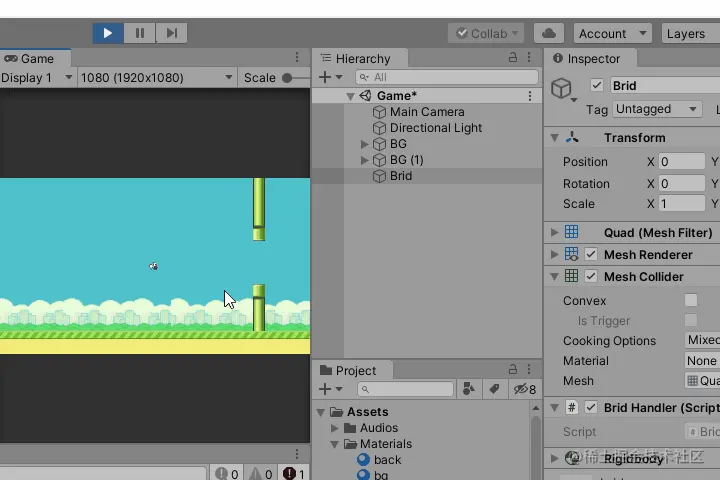Focus the Hierarchy search field labeled All

coord(447,77)
